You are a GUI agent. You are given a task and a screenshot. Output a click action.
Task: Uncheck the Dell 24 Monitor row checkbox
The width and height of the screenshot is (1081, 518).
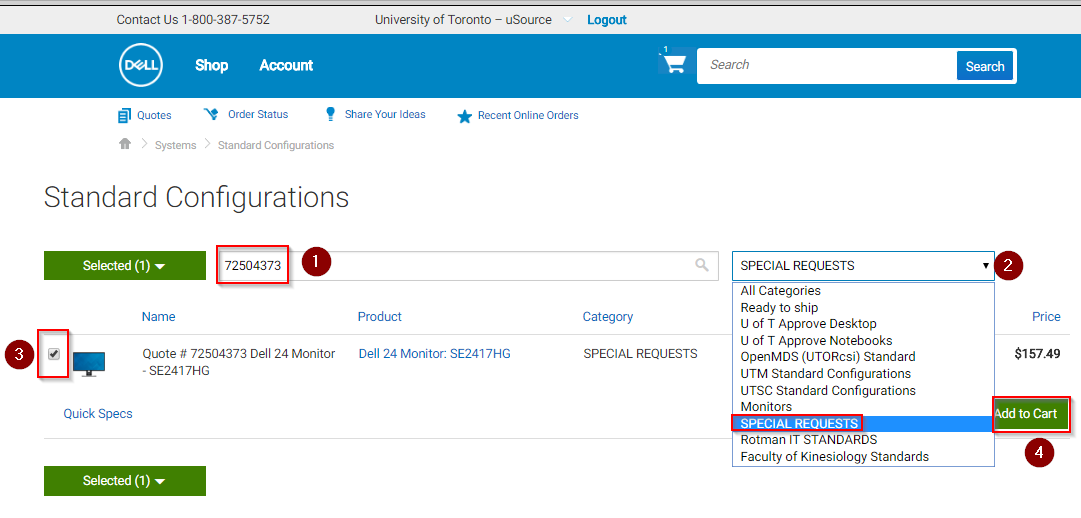point(54,354)
